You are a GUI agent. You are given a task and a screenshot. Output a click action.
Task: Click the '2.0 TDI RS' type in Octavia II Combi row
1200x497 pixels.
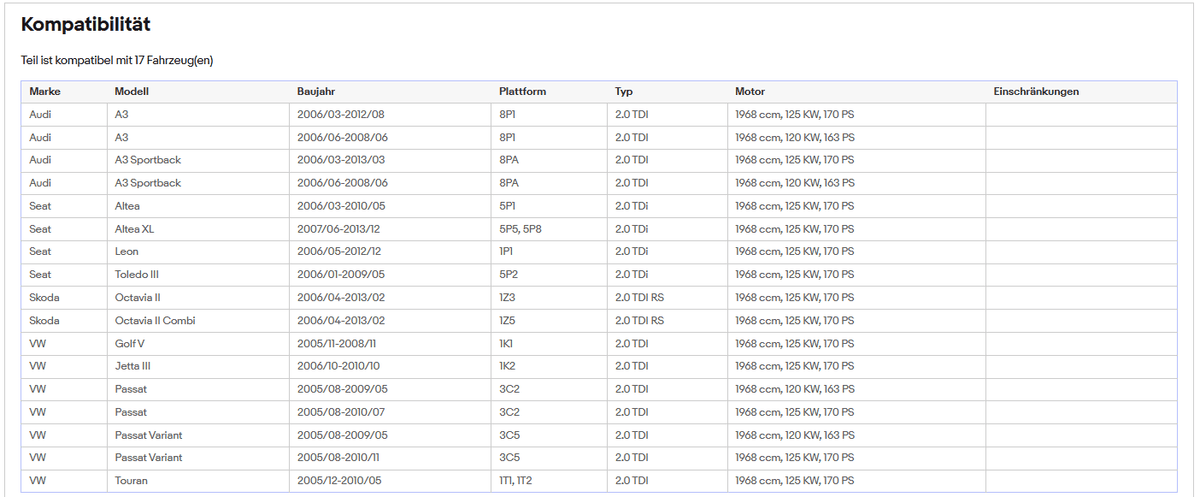point(639,321)
